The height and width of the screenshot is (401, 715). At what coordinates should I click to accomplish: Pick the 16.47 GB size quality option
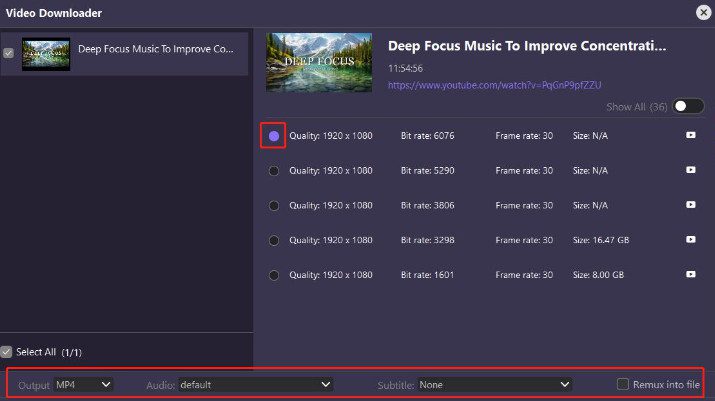(274, 240)
